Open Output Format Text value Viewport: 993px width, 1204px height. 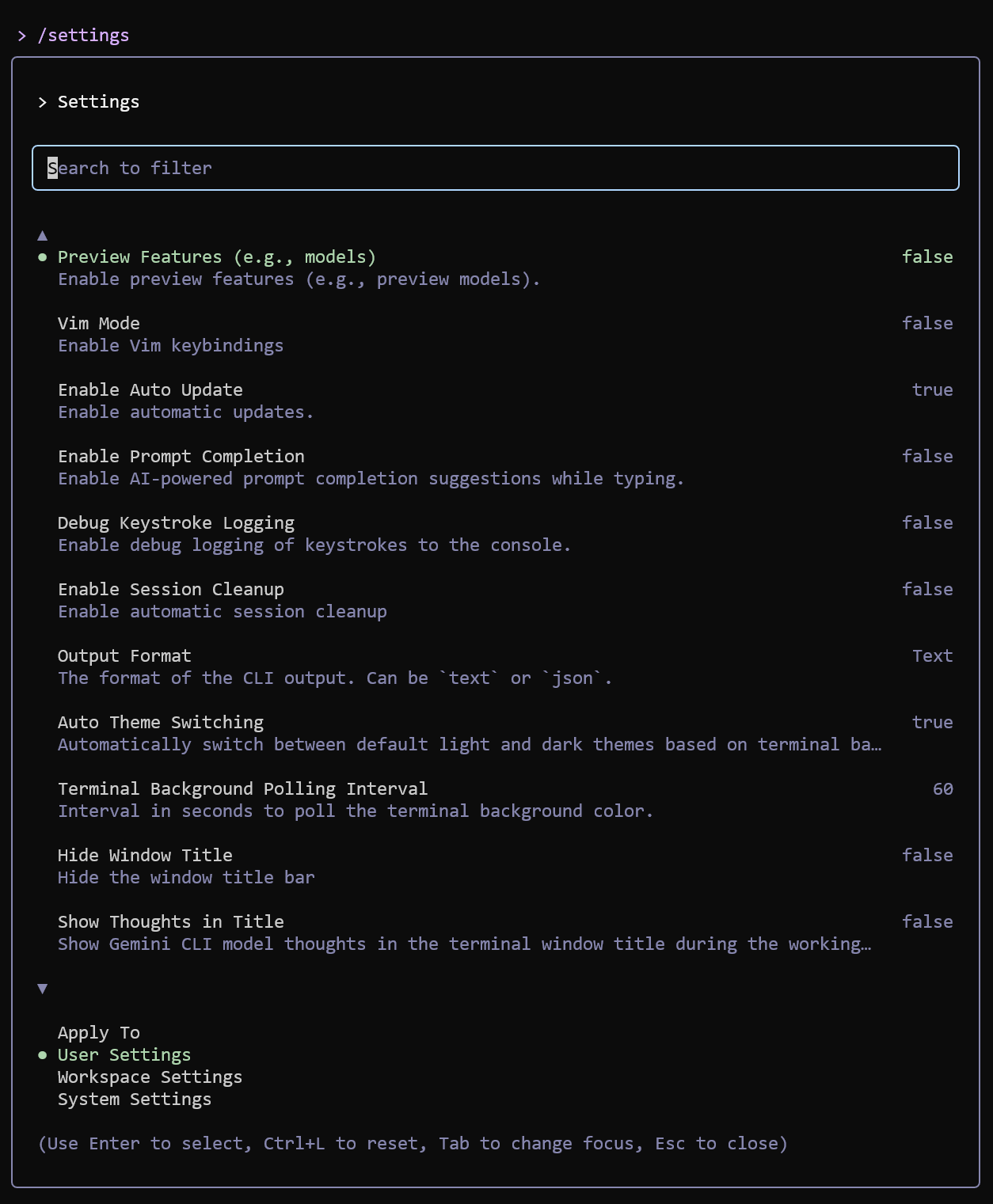pyautogui.click(x=931, y=656)
